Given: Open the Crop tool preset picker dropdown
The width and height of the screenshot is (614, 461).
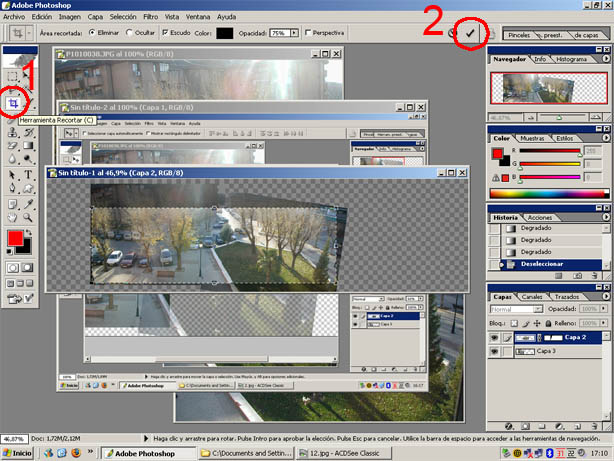Looking at the screenshot, I should coord(29,33).
